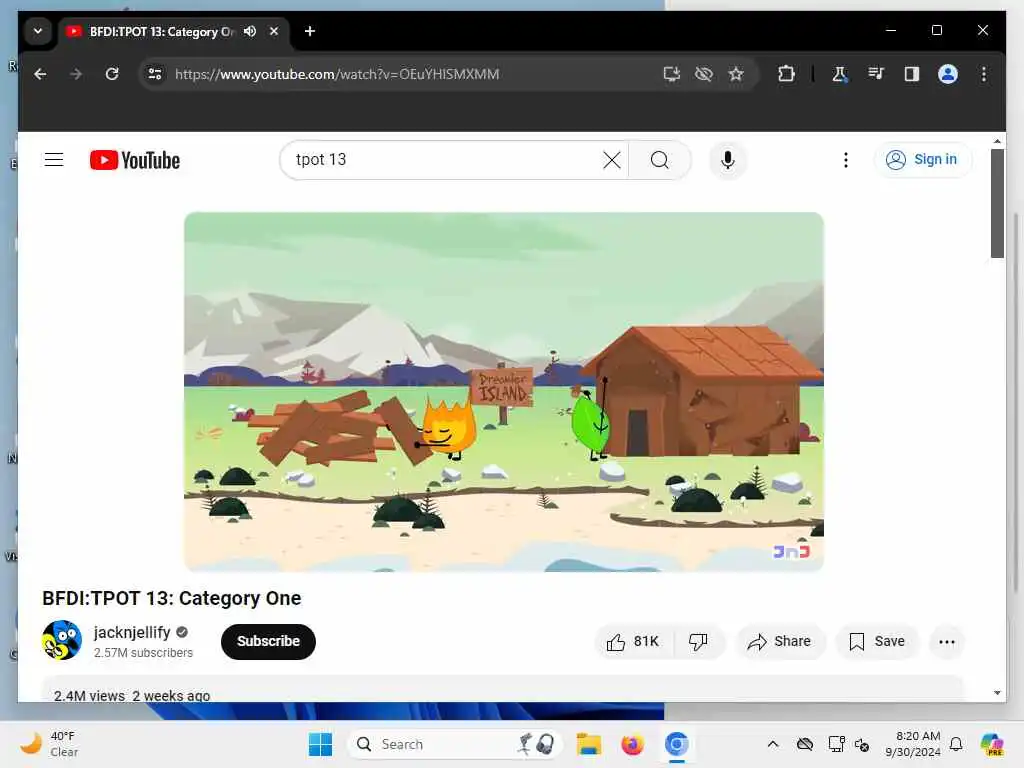Open the Chrome three-dot menu
Viewport: 1024px width, 768px height.
click(x=984, y=74)
